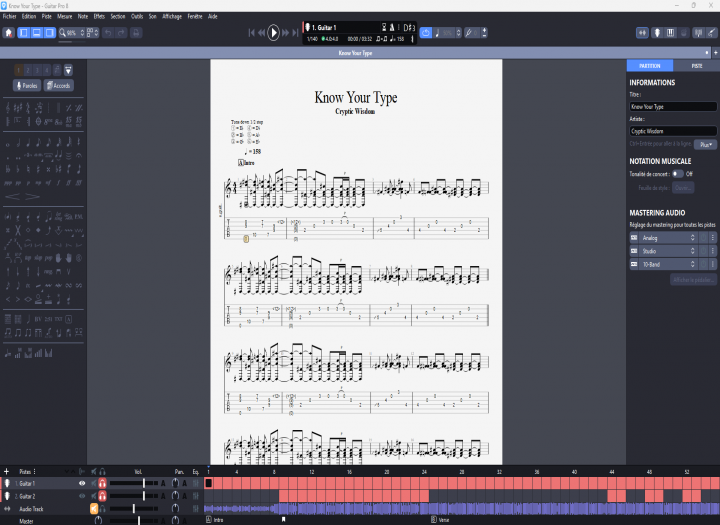
Task: Open the Accords chord tool
Action: pyautogui.click(x=58, y=85)
